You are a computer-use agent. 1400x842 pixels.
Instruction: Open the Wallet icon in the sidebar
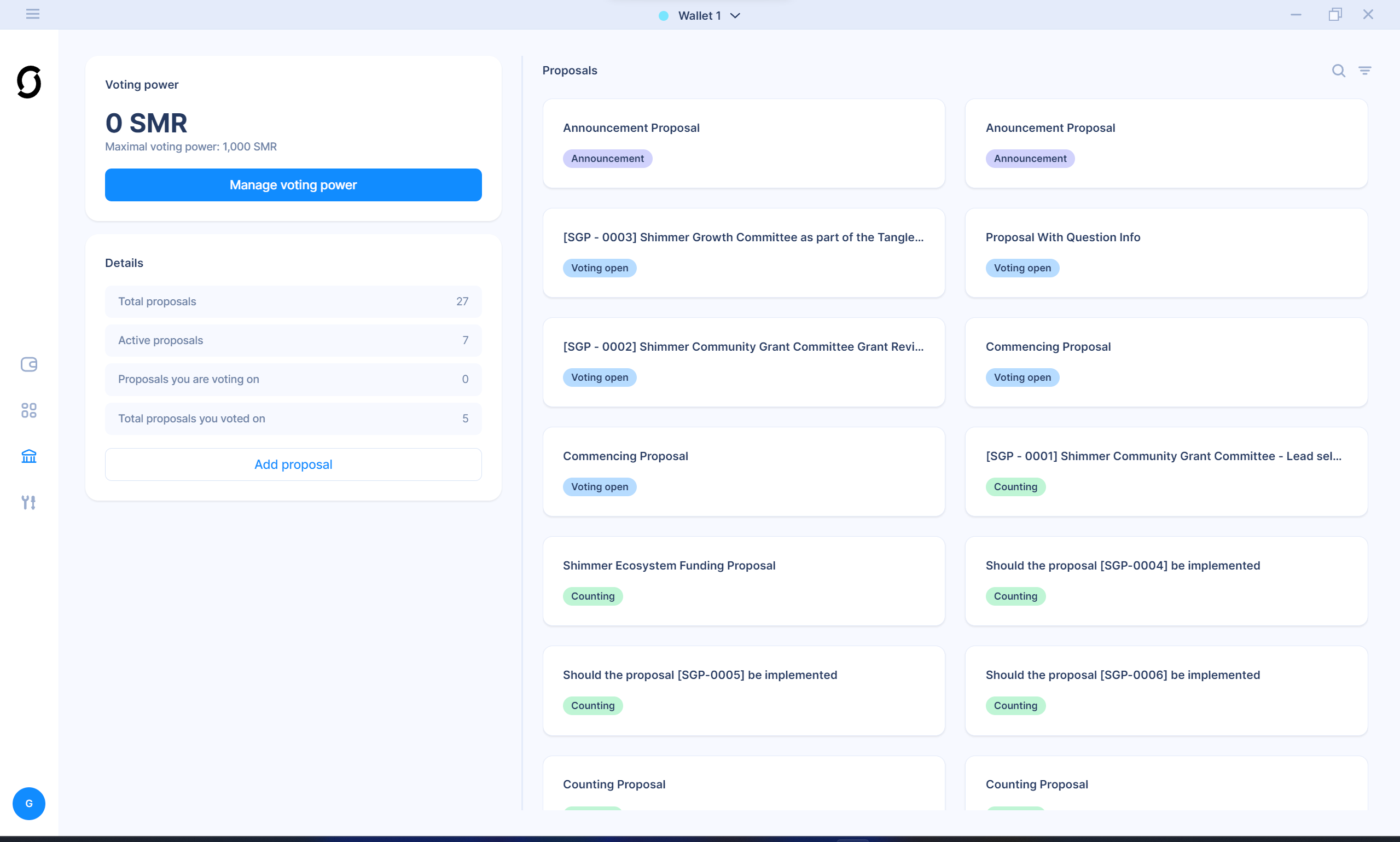pyautogui.click(x=29, y=365)
